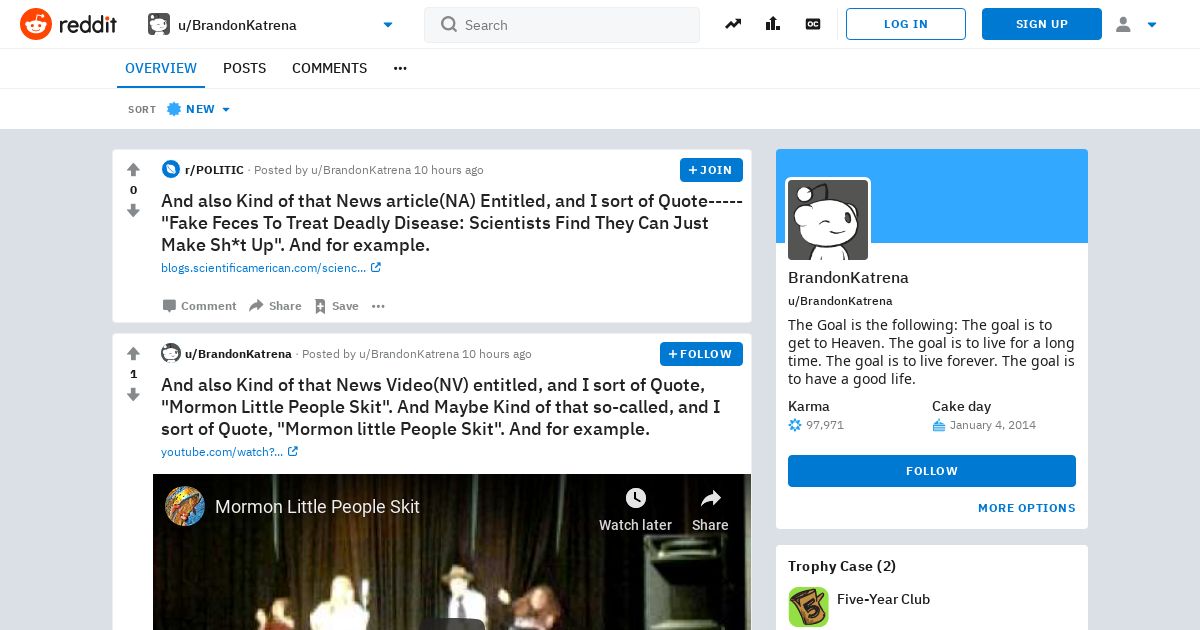This screenshot has height=630, width=1200.
Task: Expand the user account menu dropdown
Action: [1136, 24]
